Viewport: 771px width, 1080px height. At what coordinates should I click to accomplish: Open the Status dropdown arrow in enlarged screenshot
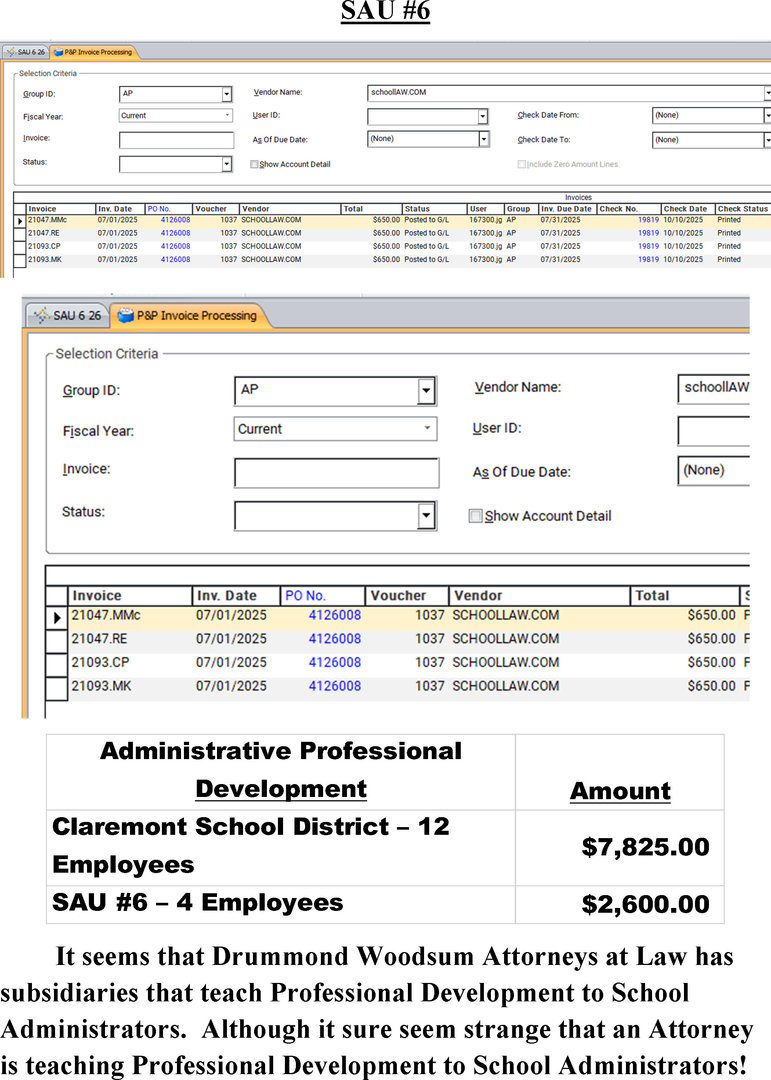coord(426,516)
